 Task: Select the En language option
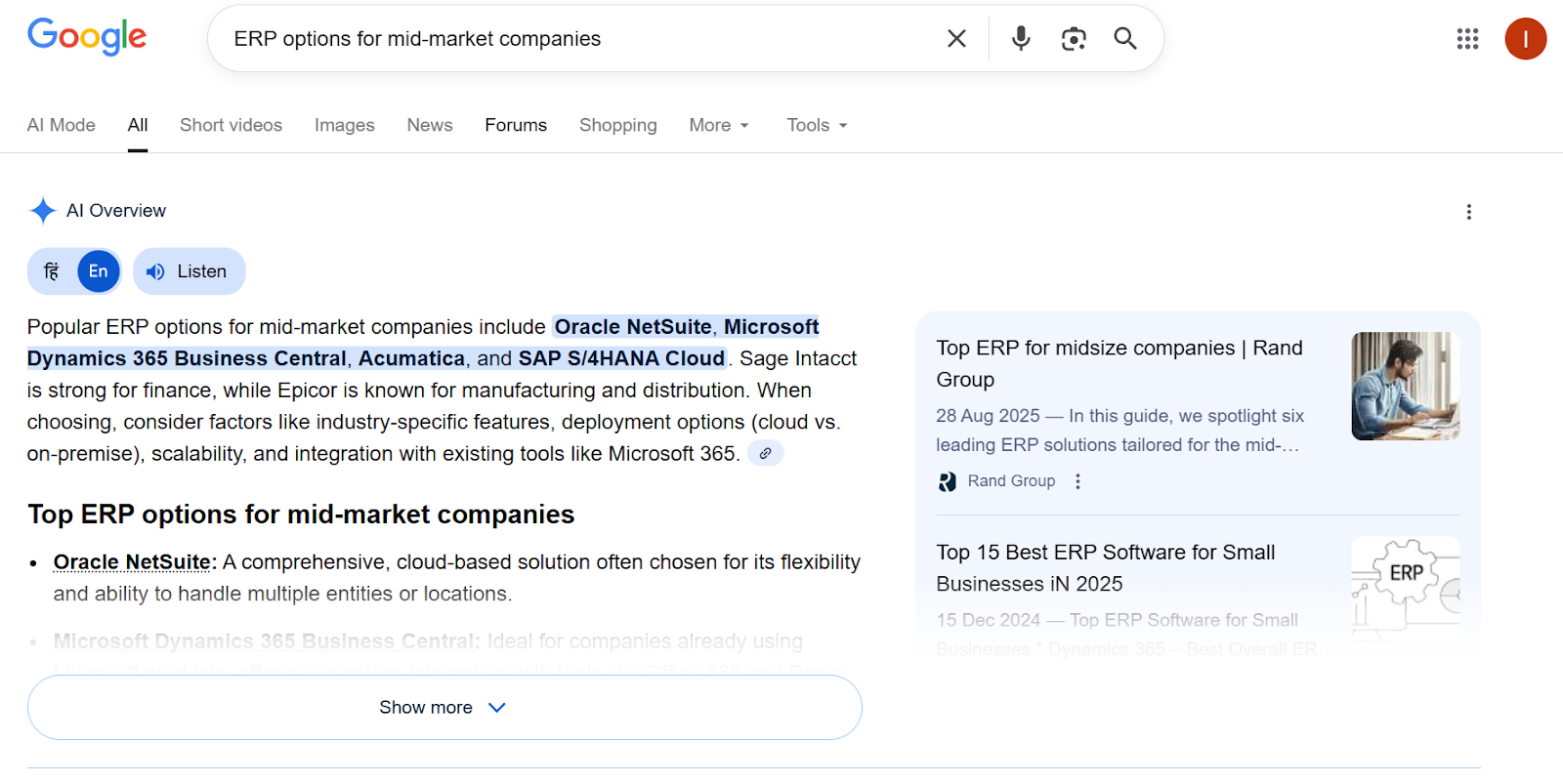(x=99, y=271)
